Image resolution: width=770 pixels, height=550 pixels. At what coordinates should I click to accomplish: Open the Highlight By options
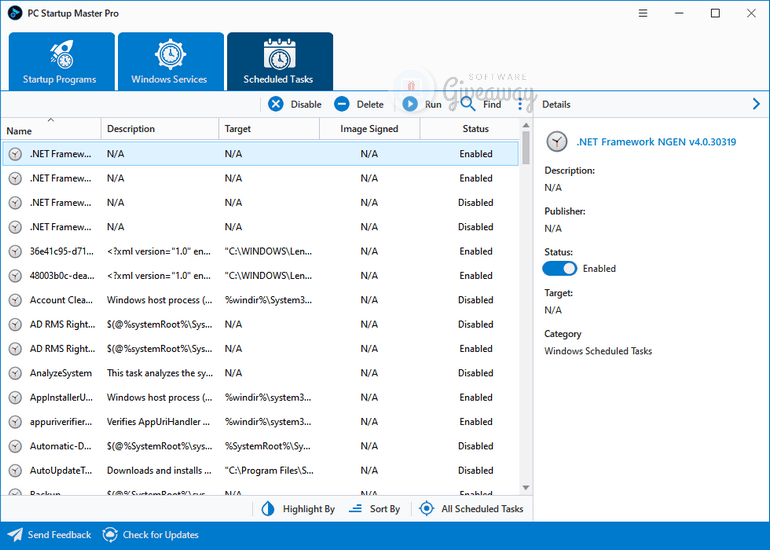(x=298, y=509)
